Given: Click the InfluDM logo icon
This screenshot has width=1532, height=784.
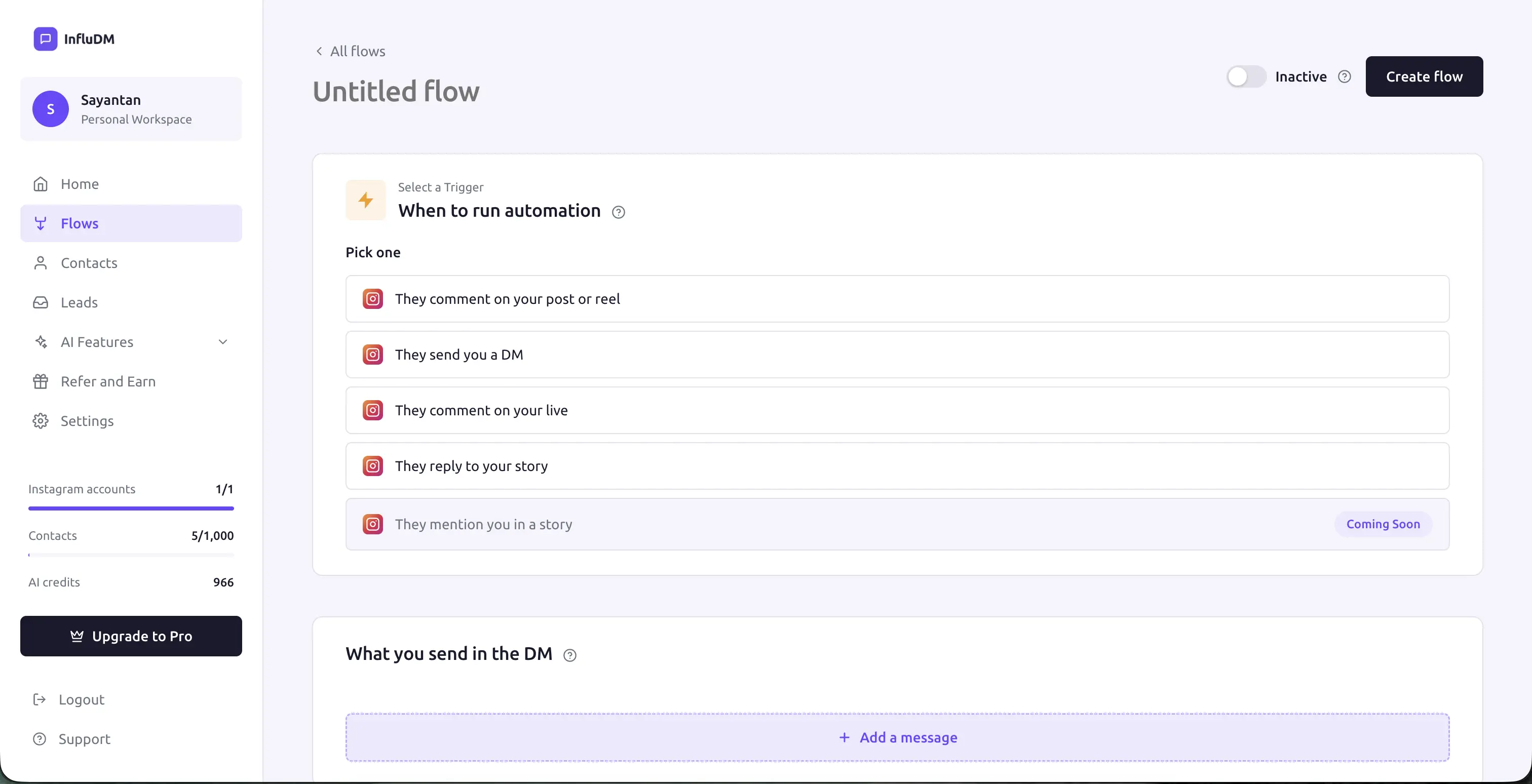Looking at the screenshot, I should pyautogui.click(x=45, y=38).
